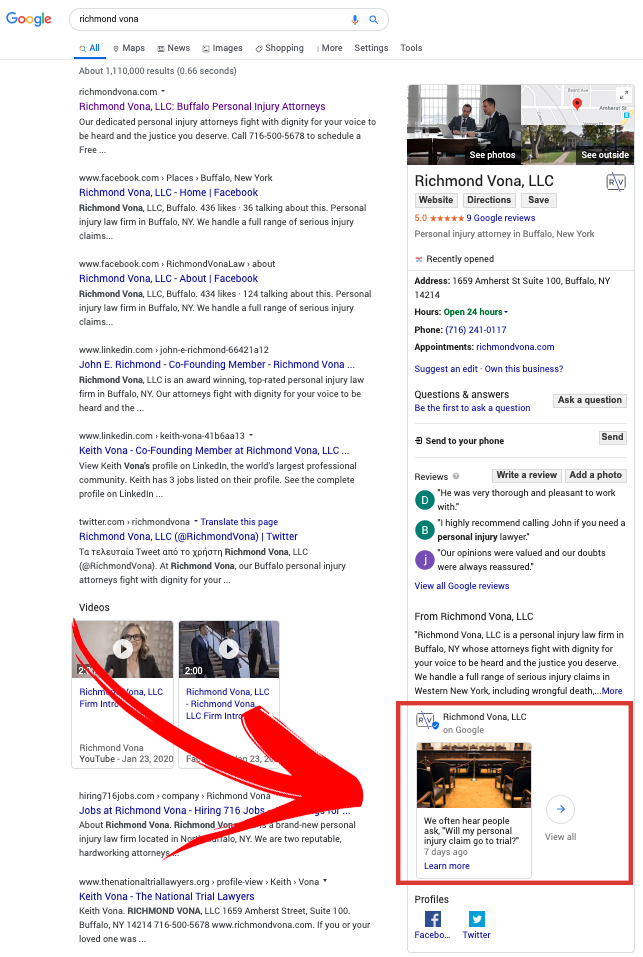Click the purple reviewer avatar J

425,560
